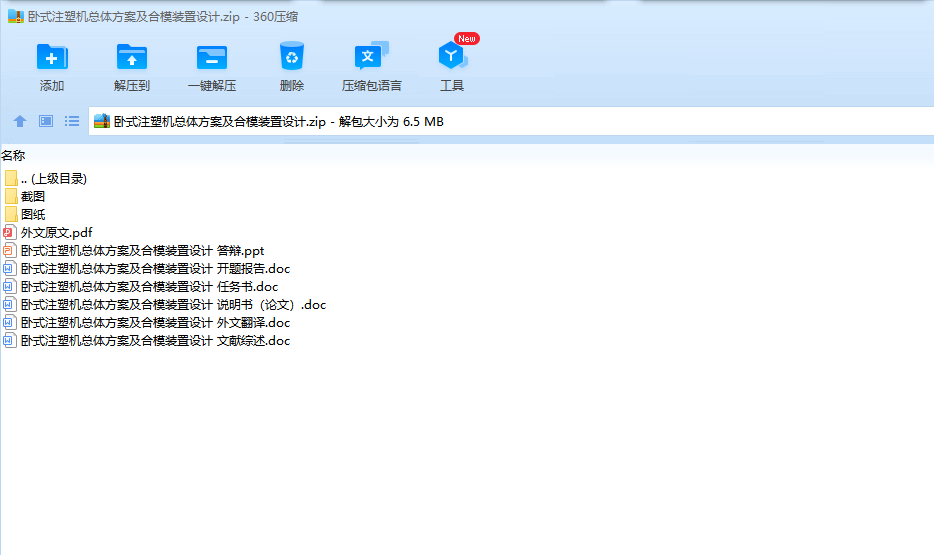The image size is (934, 555).
Task: Click the red New badge on 工具
Action: [466, 39]
